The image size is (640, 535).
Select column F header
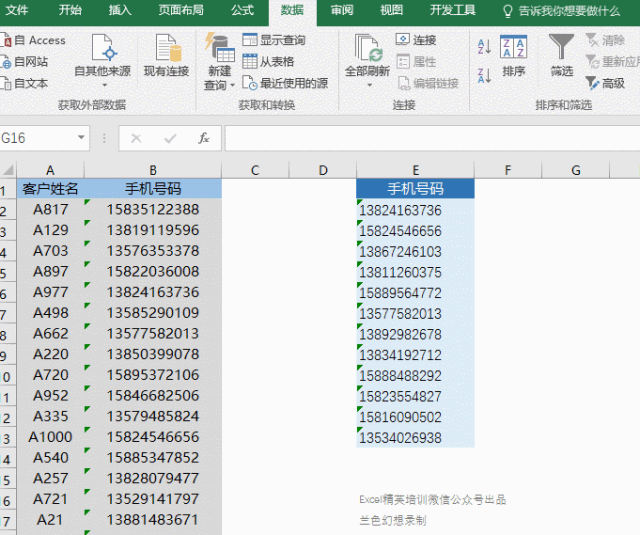coord(508,170)
